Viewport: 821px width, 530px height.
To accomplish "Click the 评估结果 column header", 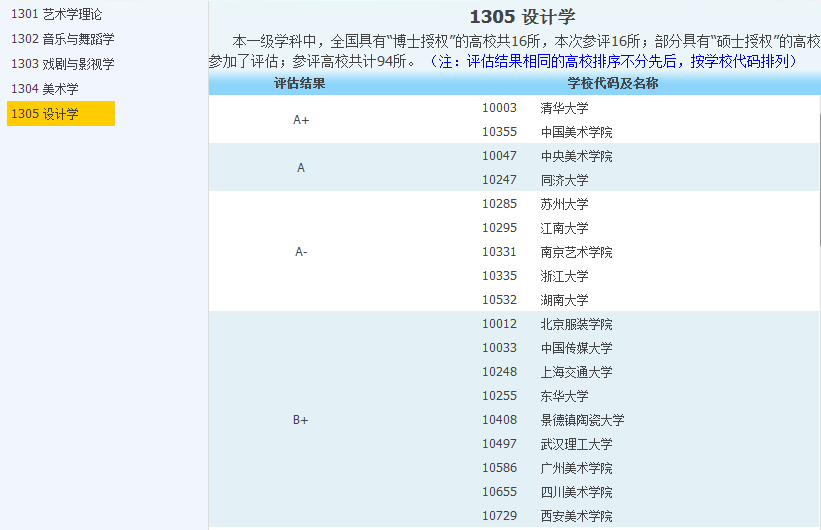I will tap(300, 83).
